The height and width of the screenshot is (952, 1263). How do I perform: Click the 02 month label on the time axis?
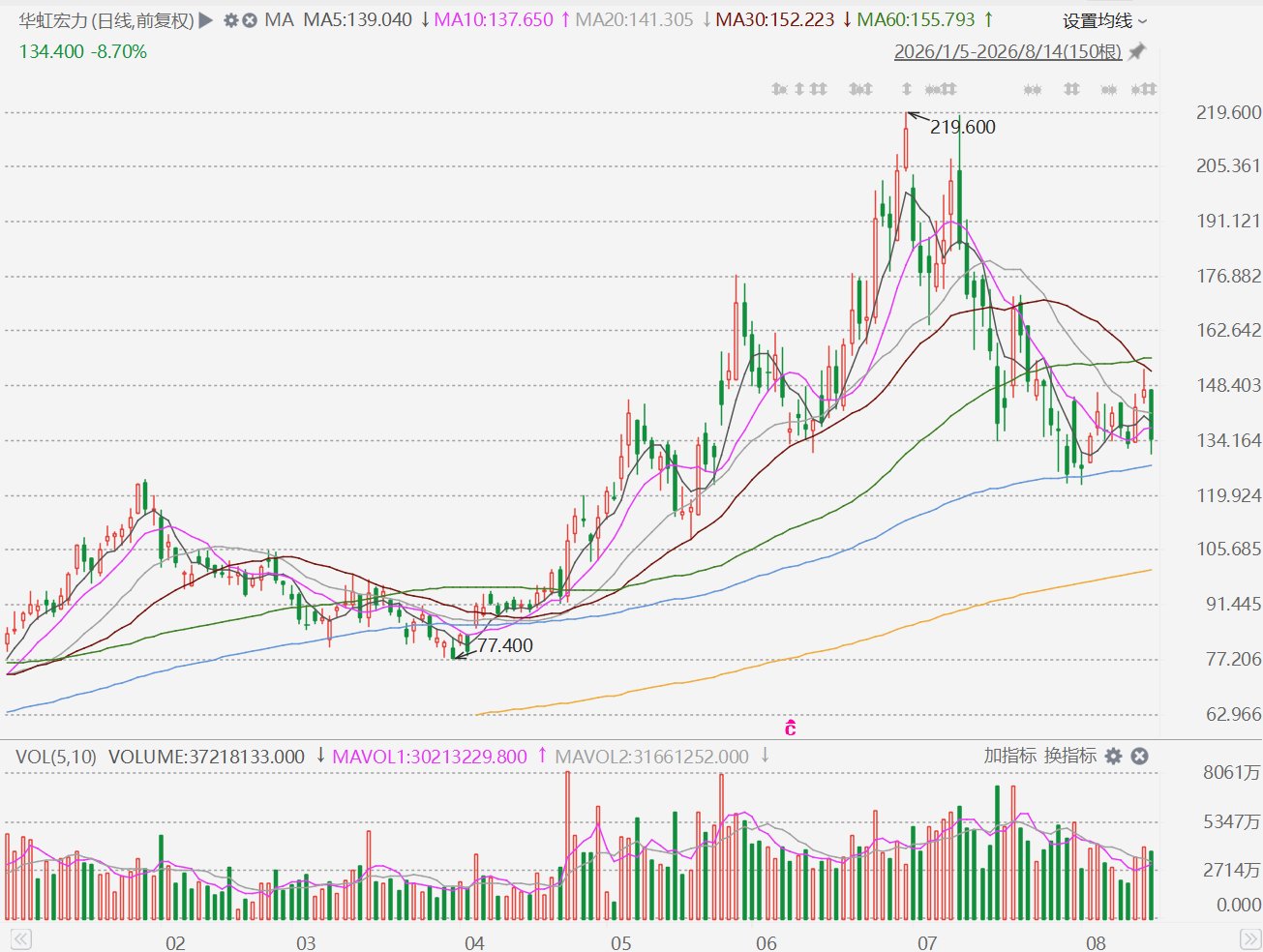click(175, 942)
